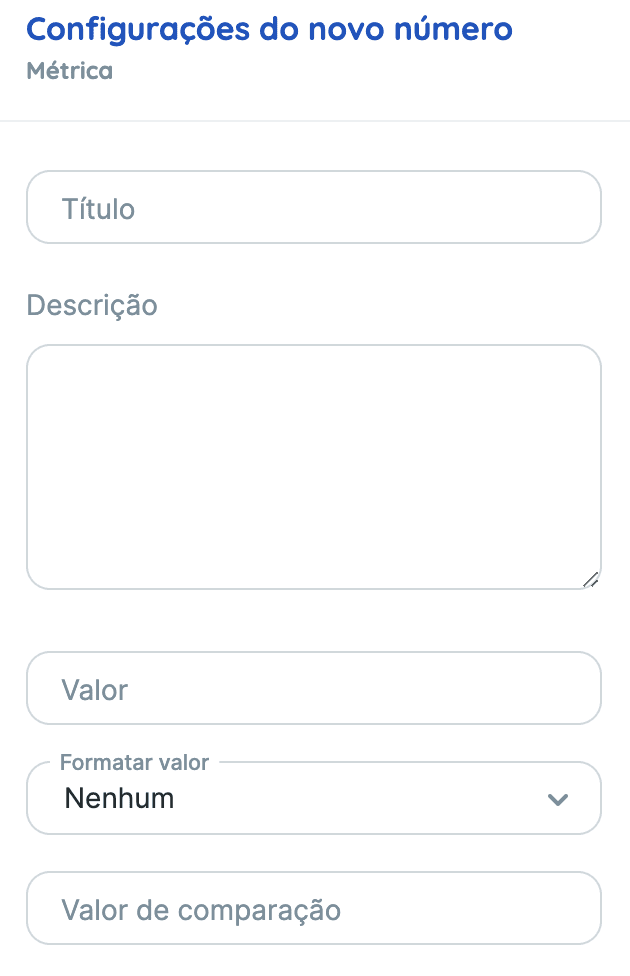Click the Valor de comparação placeholder text
Viewport: 630px width, 976px height.
click(200, 909)
